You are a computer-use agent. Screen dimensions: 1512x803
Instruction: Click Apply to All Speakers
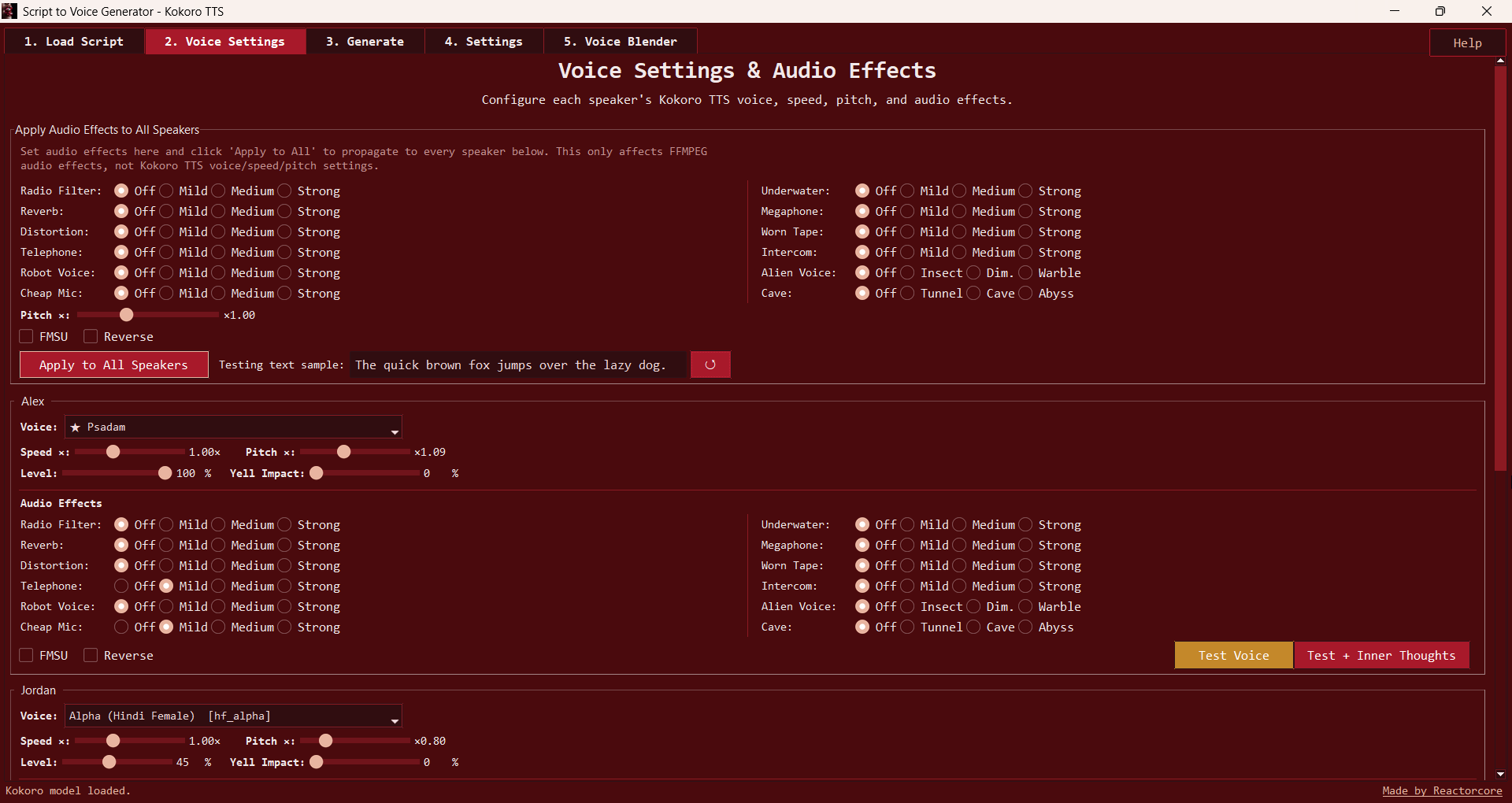114,364
